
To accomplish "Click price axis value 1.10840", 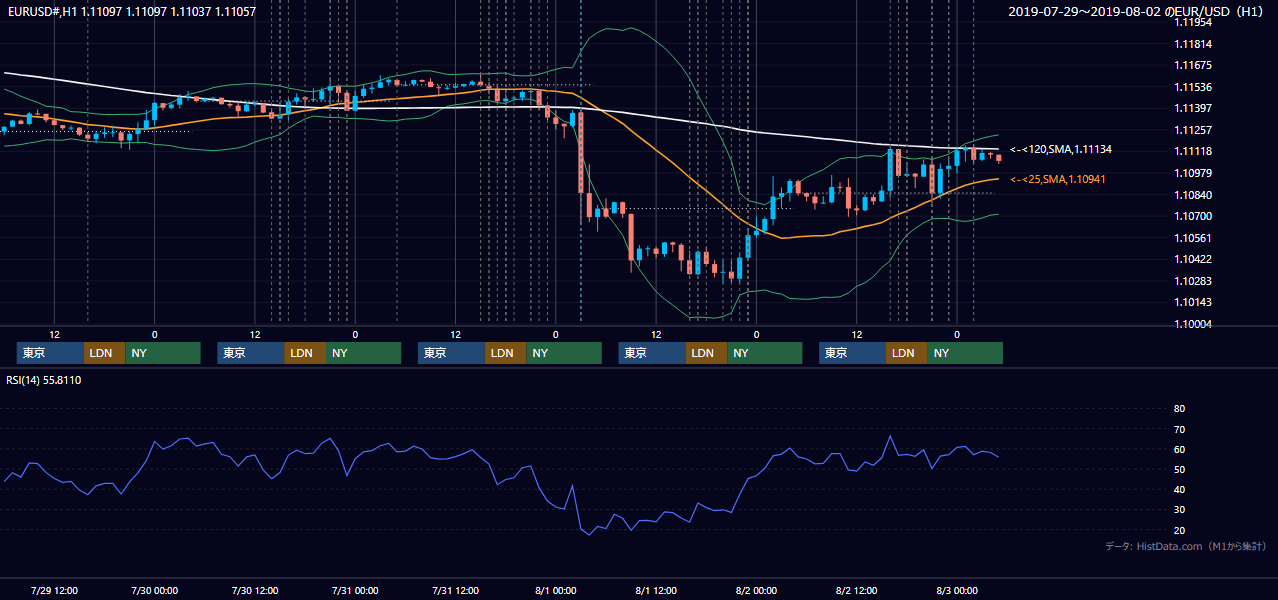I will [x=1193, y=195].
